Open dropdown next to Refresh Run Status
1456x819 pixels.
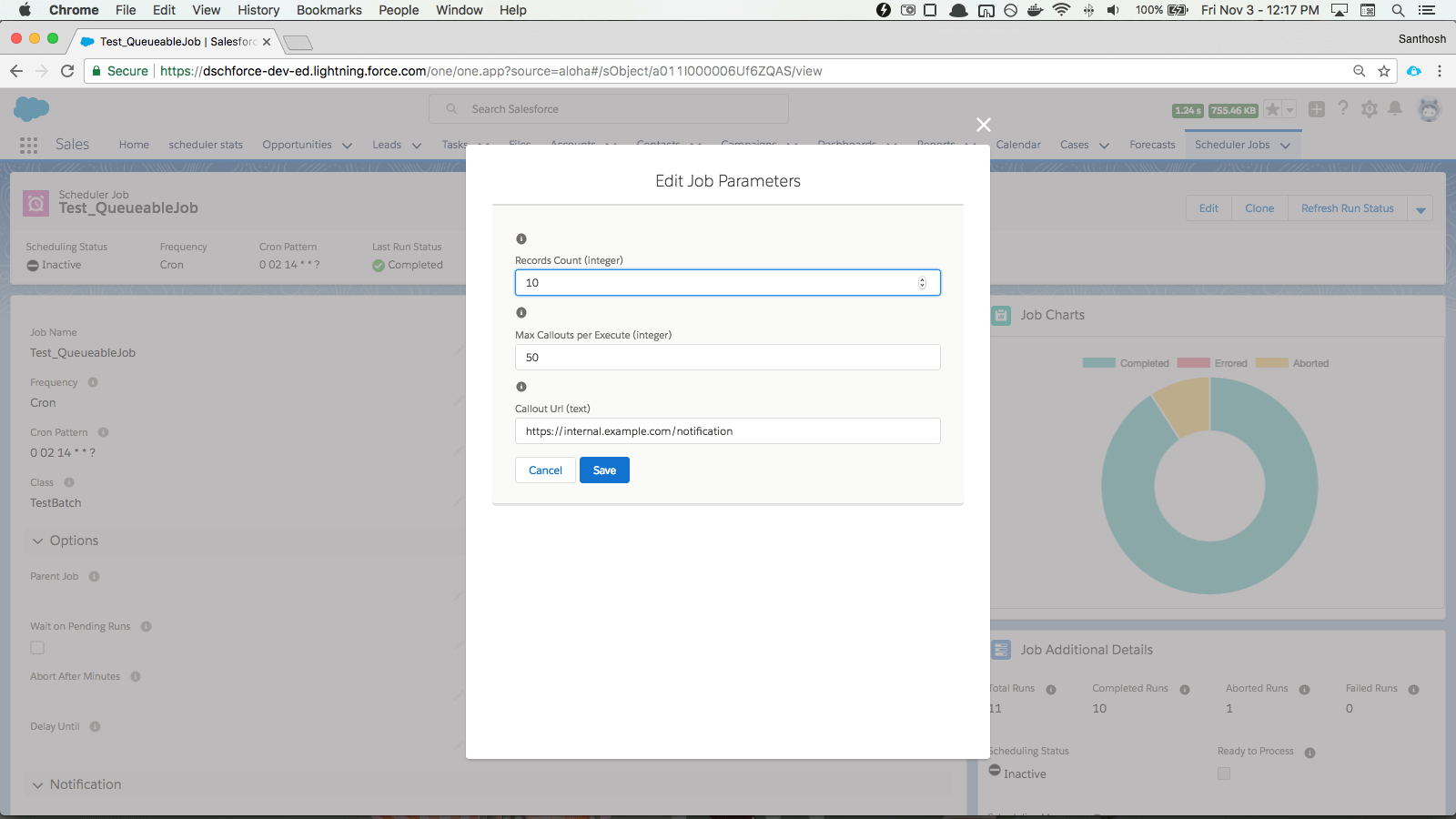1421,209
